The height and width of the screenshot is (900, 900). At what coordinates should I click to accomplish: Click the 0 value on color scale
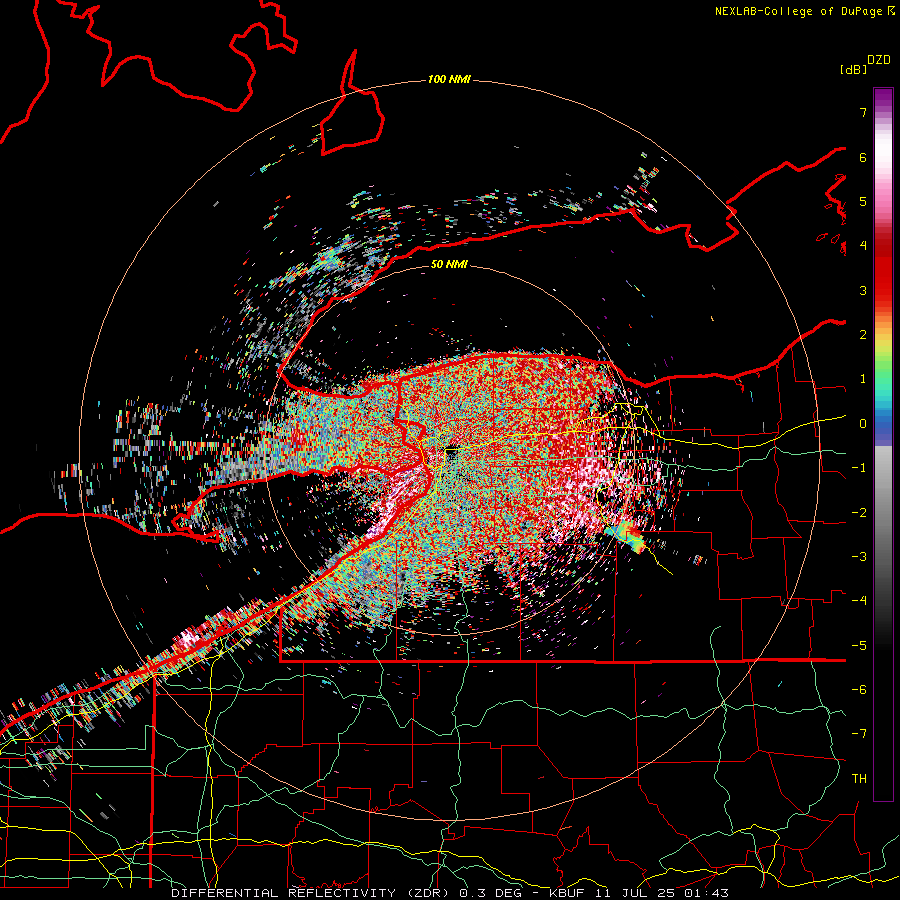863,424
